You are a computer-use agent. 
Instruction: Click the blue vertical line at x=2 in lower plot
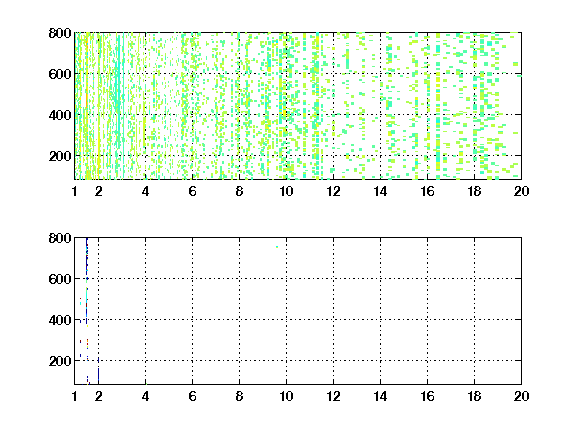pos(98,371)
